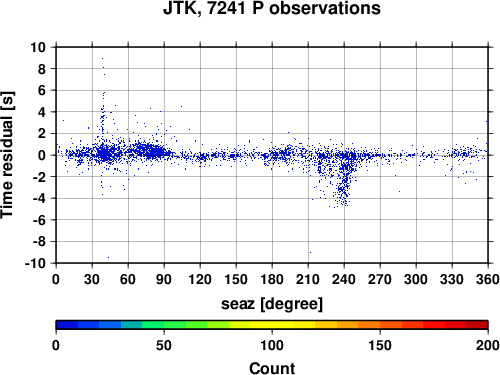
Task: Click the dark red end of the colorbar
Action: (x=477, y=325)
